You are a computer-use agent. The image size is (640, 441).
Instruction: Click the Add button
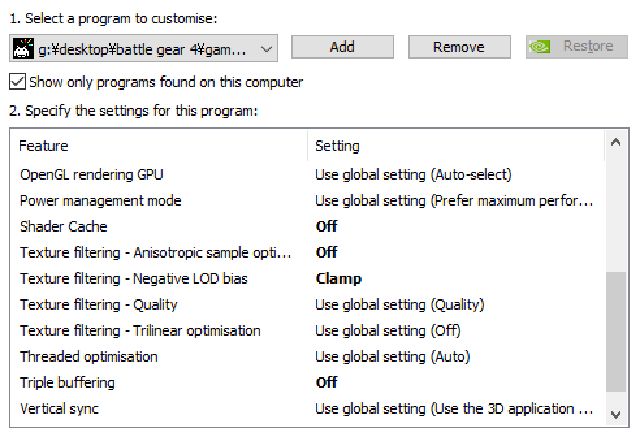(342, 47)
